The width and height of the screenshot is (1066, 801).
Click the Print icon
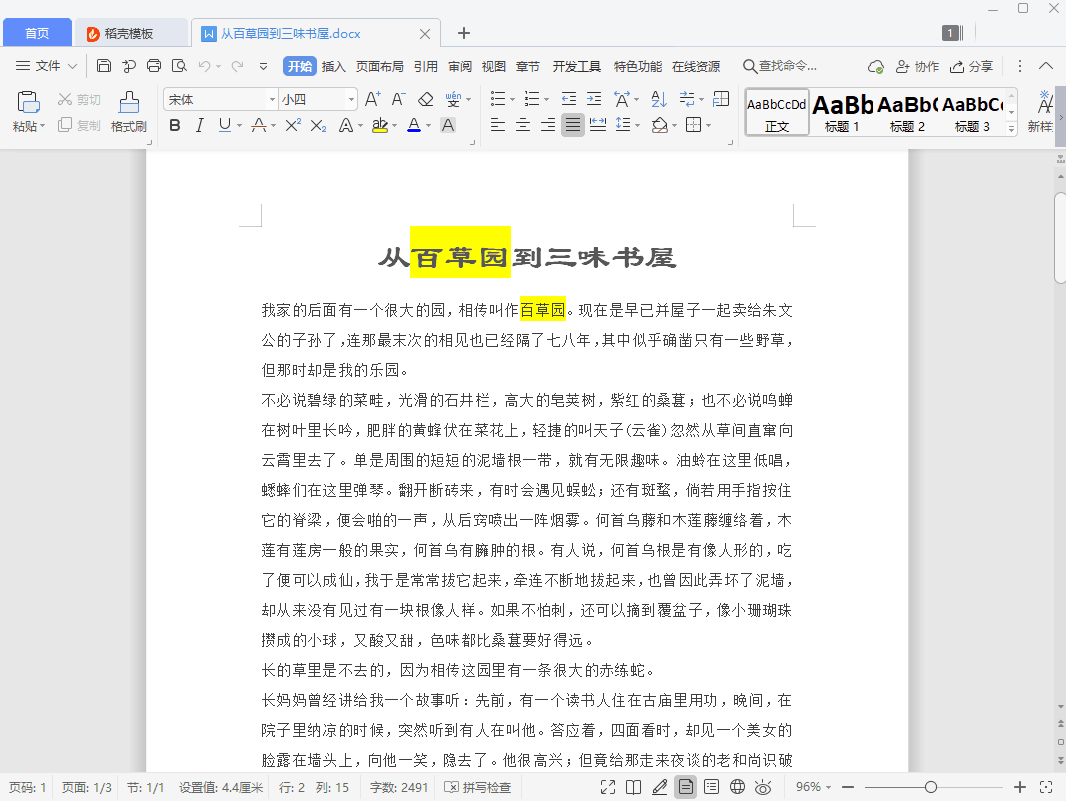click(x=154, y=66)
